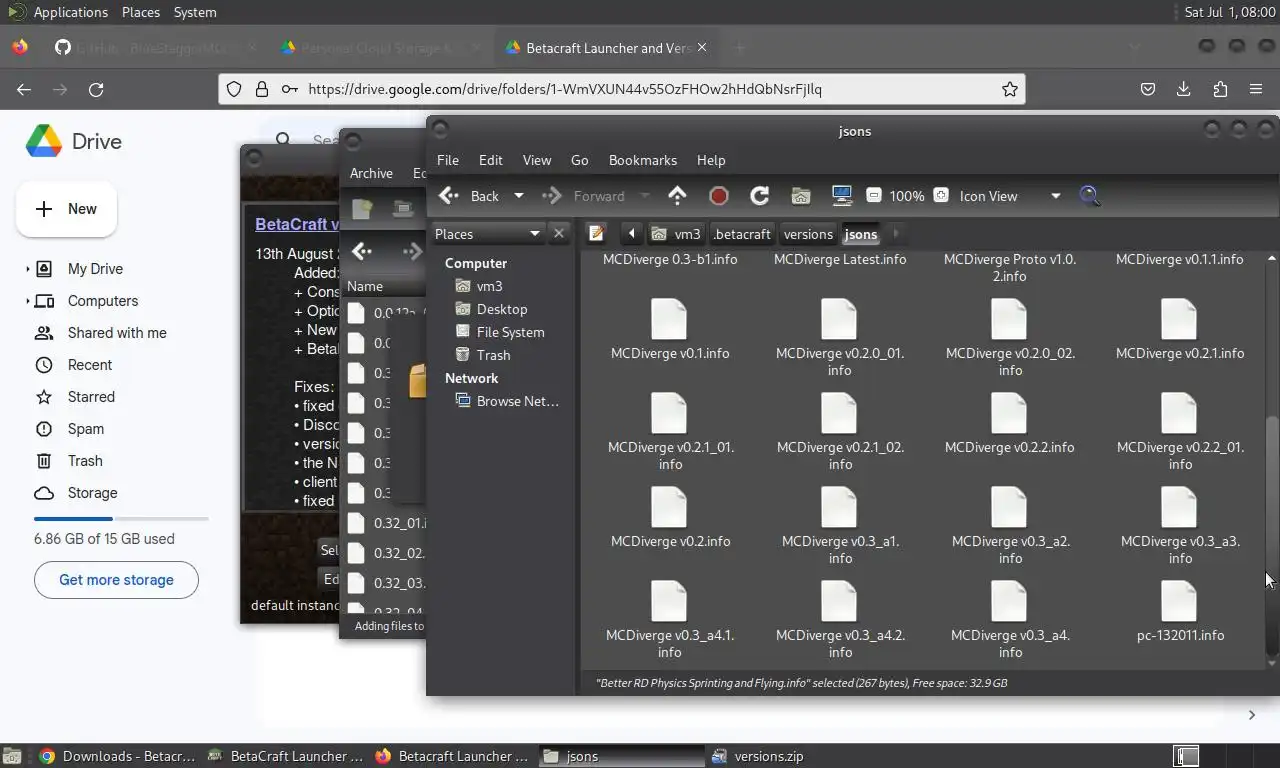Close the Places side pane

pos(559,234)
